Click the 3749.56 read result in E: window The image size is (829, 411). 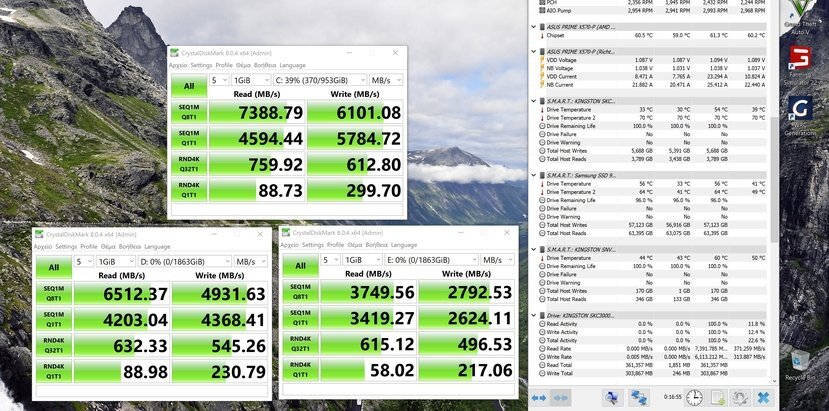click(x=368, y=292)
